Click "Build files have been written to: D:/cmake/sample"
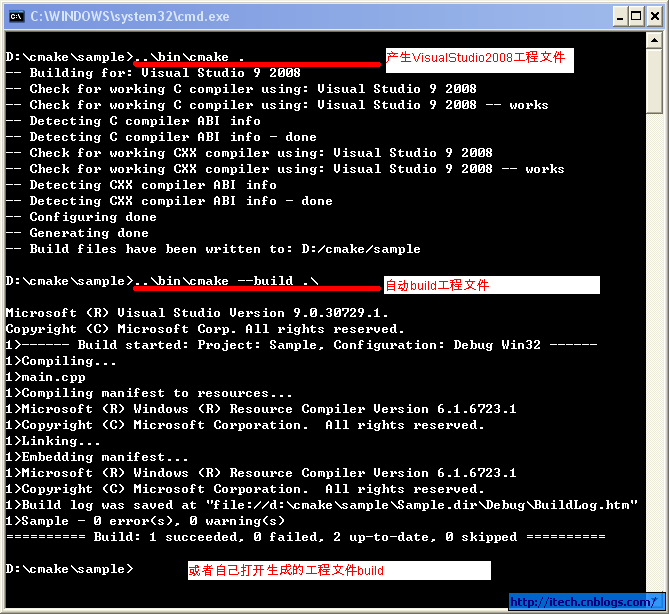 click(225, 249)
